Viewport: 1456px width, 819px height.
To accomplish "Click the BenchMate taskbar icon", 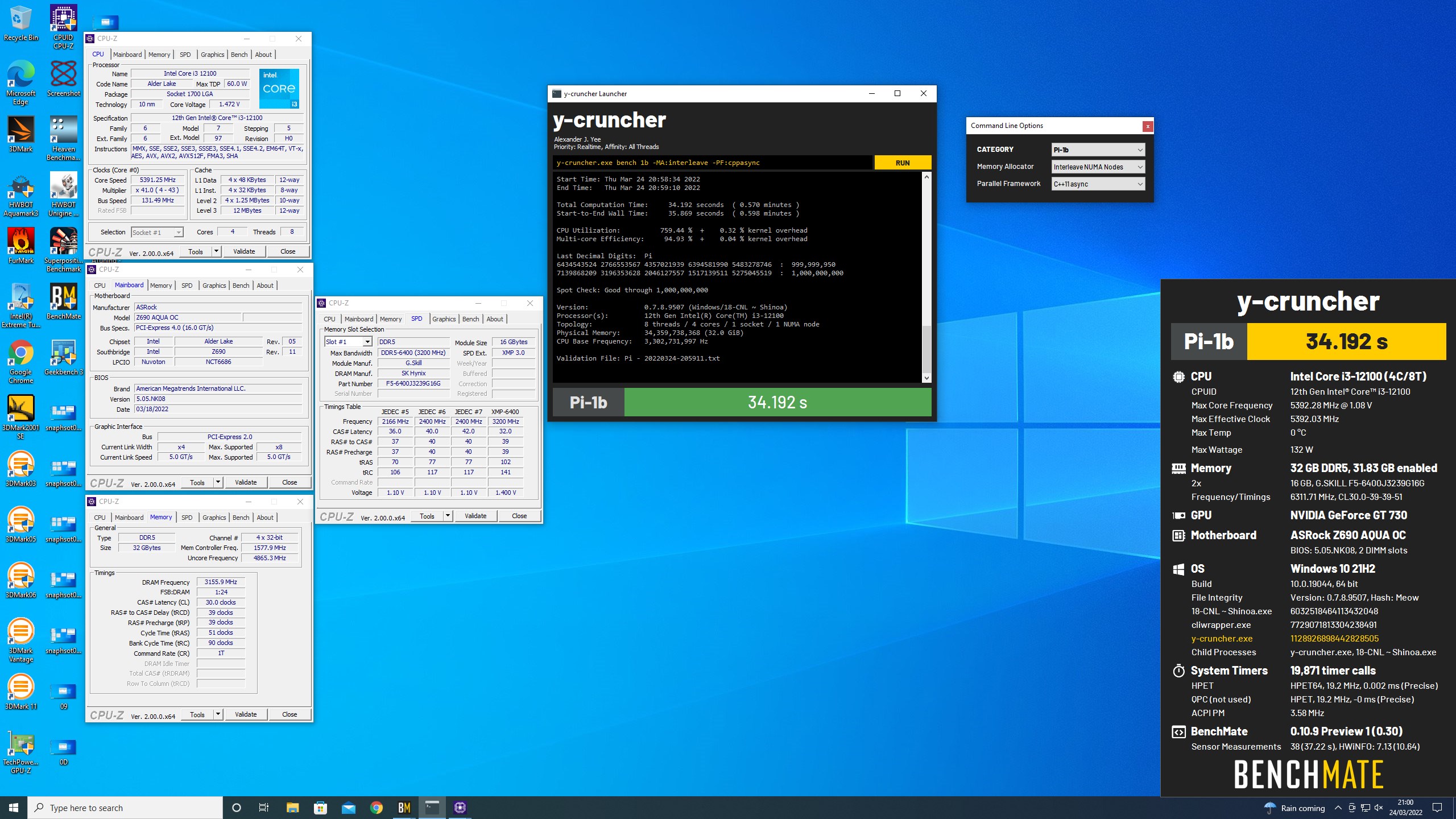I will tap(404, 808).
